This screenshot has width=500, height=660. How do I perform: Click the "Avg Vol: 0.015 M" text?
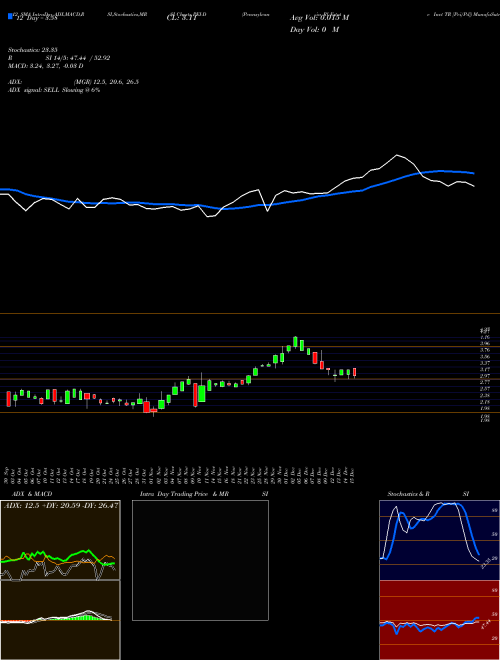pos(319,18)
